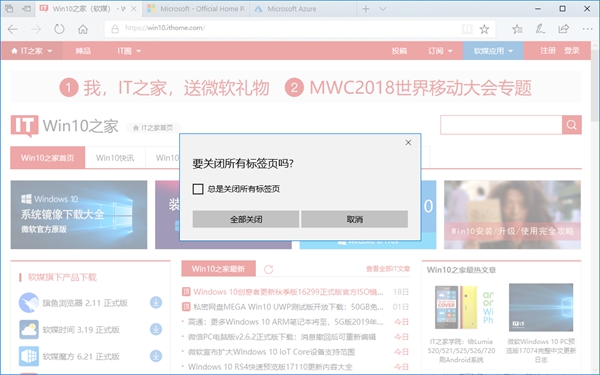Click the site search input field

coord(501,125)
